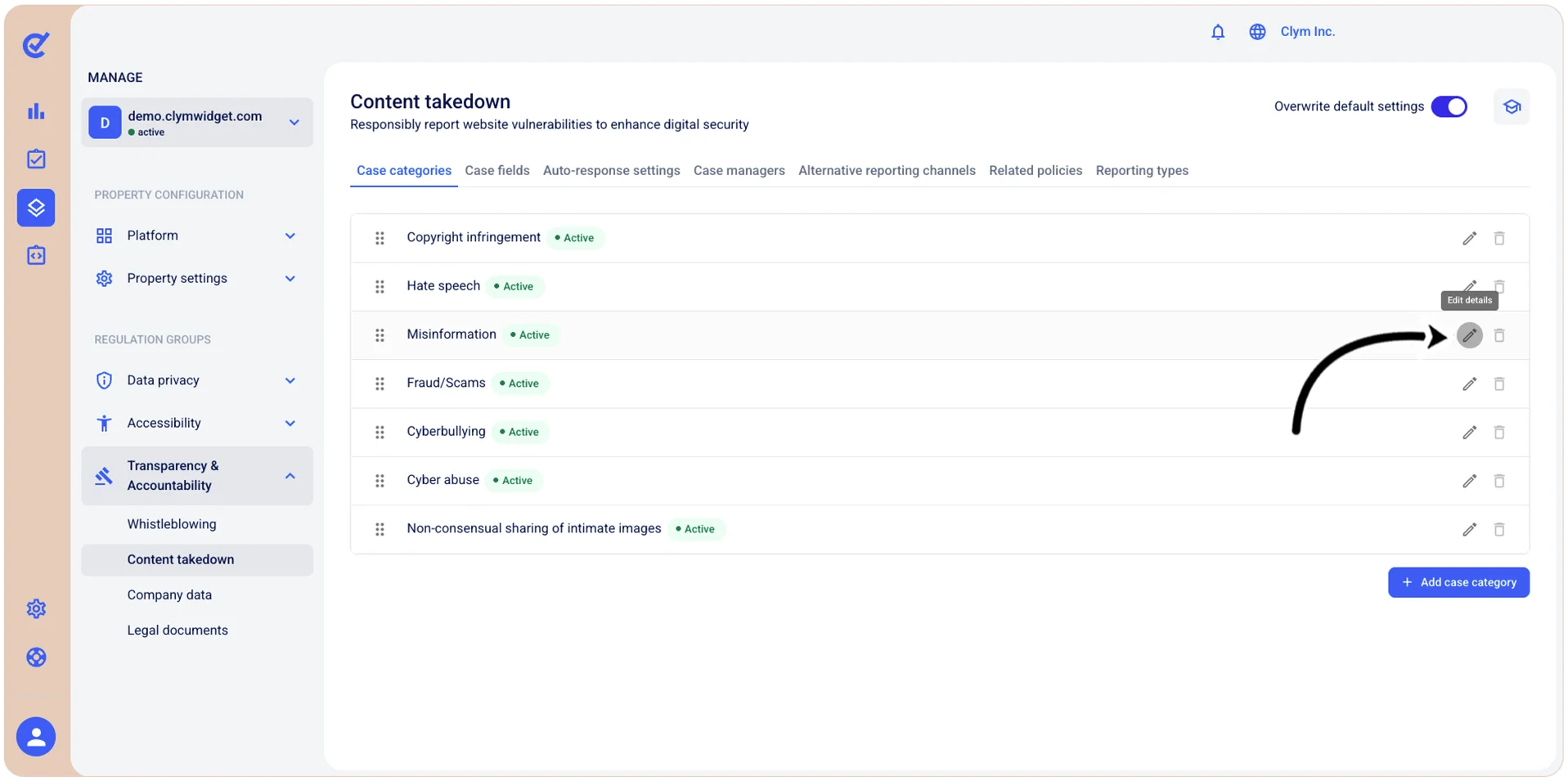This screenshot has width=1568, height=781.
Task: Switch to Related policies tab
Action: [x=1036, y=170]
